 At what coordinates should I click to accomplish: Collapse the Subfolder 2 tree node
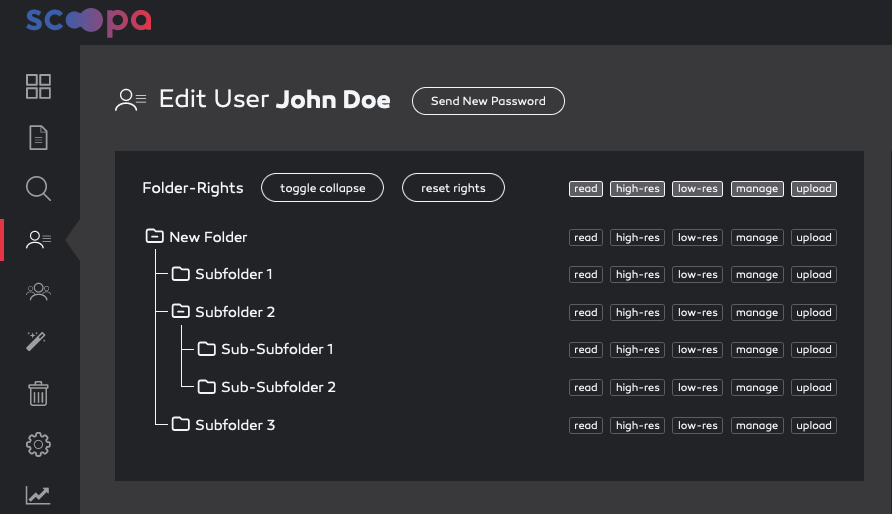coord(180,310)
